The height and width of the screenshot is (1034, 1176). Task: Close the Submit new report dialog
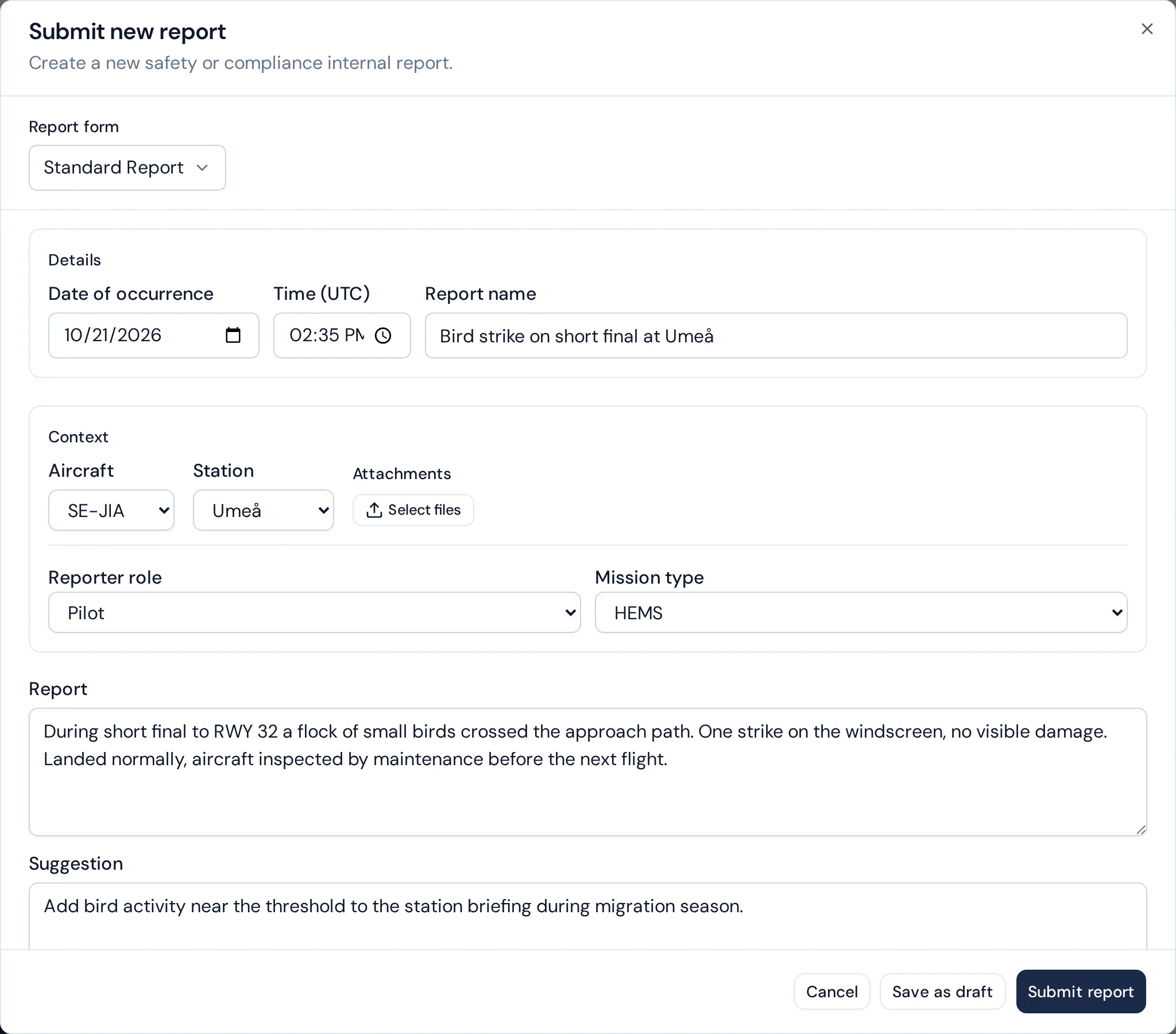point(1147,29)
